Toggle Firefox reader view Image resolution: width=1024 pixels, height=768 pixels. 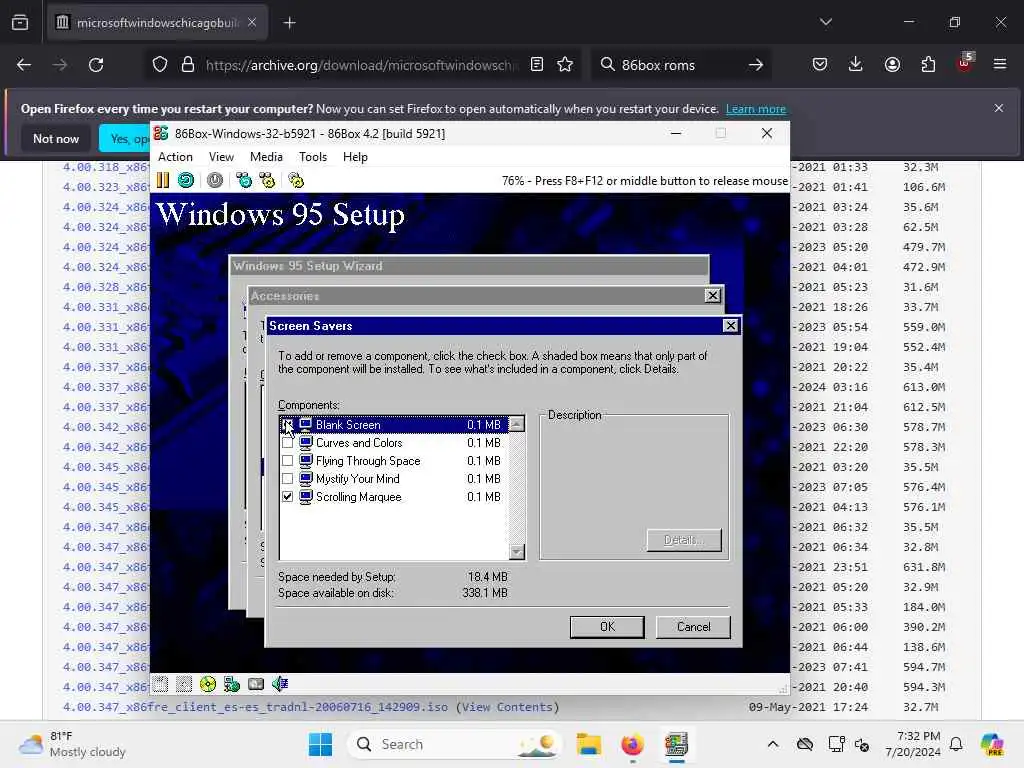pyautogui.click(x=537, y=65)
